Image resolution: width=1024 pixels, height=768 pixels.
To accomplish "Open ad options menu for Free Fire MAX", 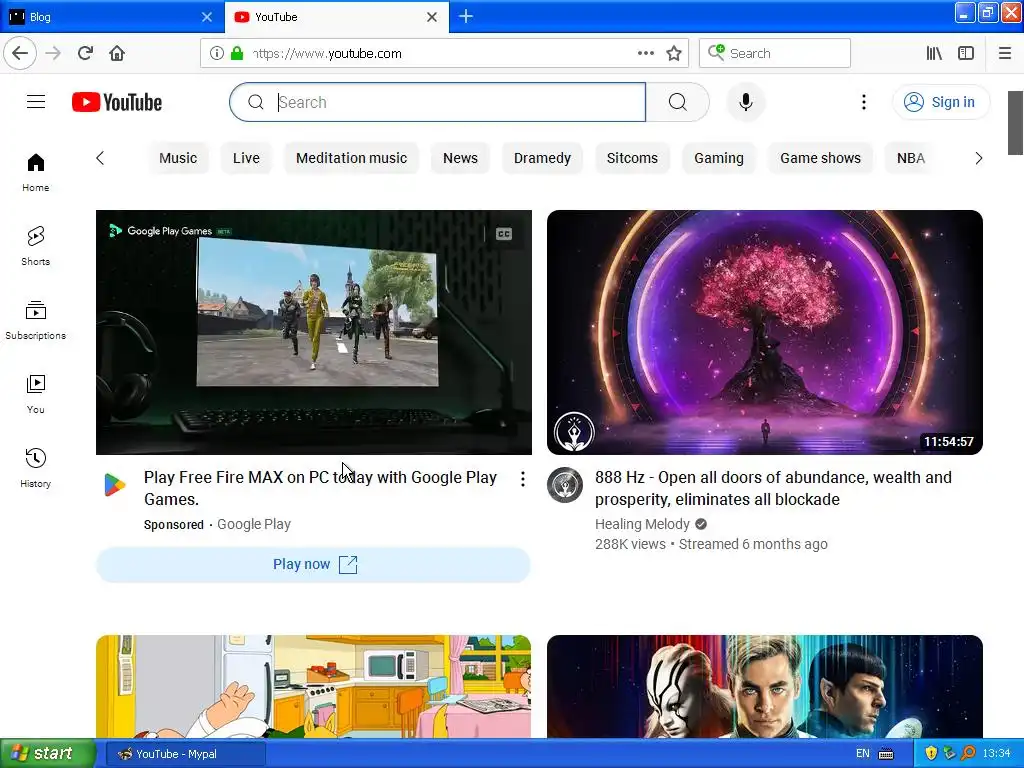I will [x=522, y=479].
